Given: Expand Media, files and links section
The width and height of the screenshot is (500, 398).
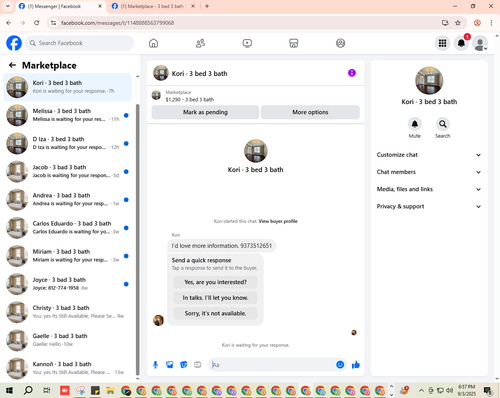Looking at the screenshot, I should pos(429,189).
